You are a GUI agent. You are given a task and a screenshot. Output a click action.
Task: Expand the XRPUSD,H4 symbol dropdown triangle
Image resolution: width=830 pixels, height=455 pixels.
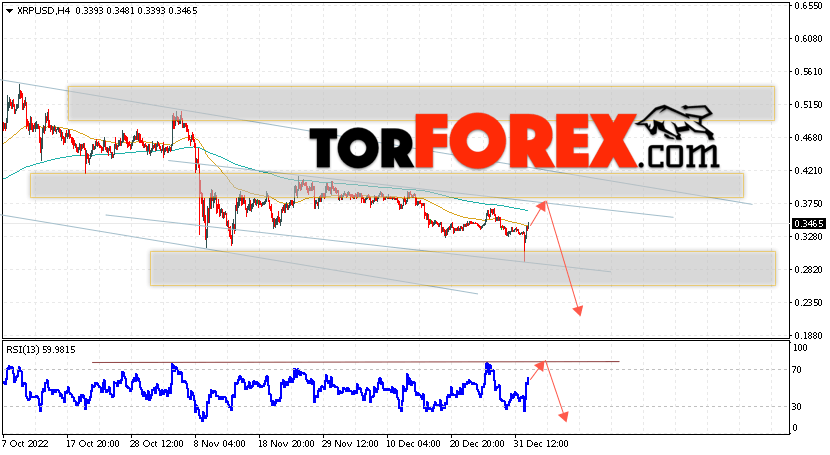pyautogui.click(x=9, y=11)
